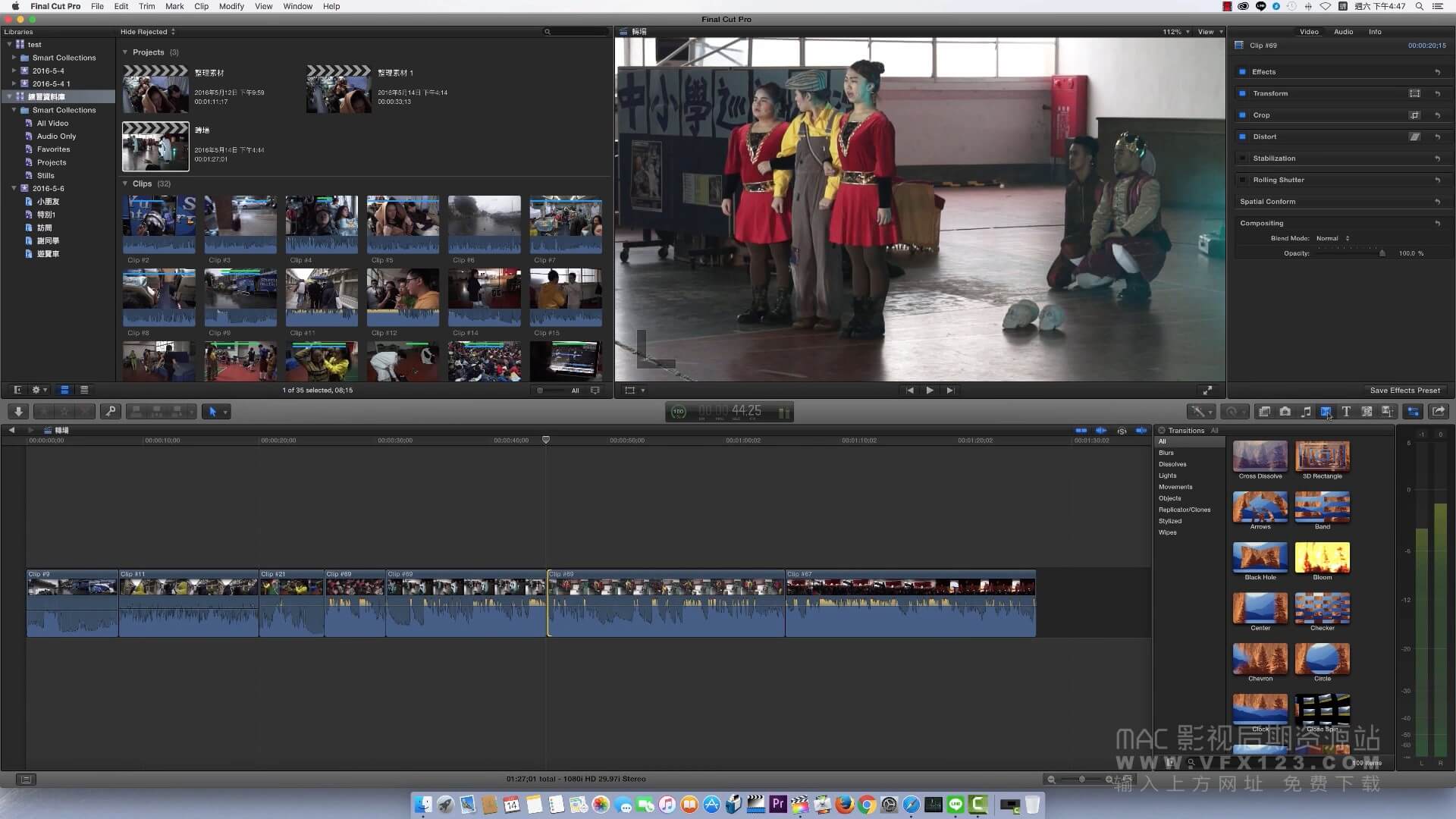The image size is (1456, 819).
Task: Show the Effects browser icon
Action: [1264, 411]
